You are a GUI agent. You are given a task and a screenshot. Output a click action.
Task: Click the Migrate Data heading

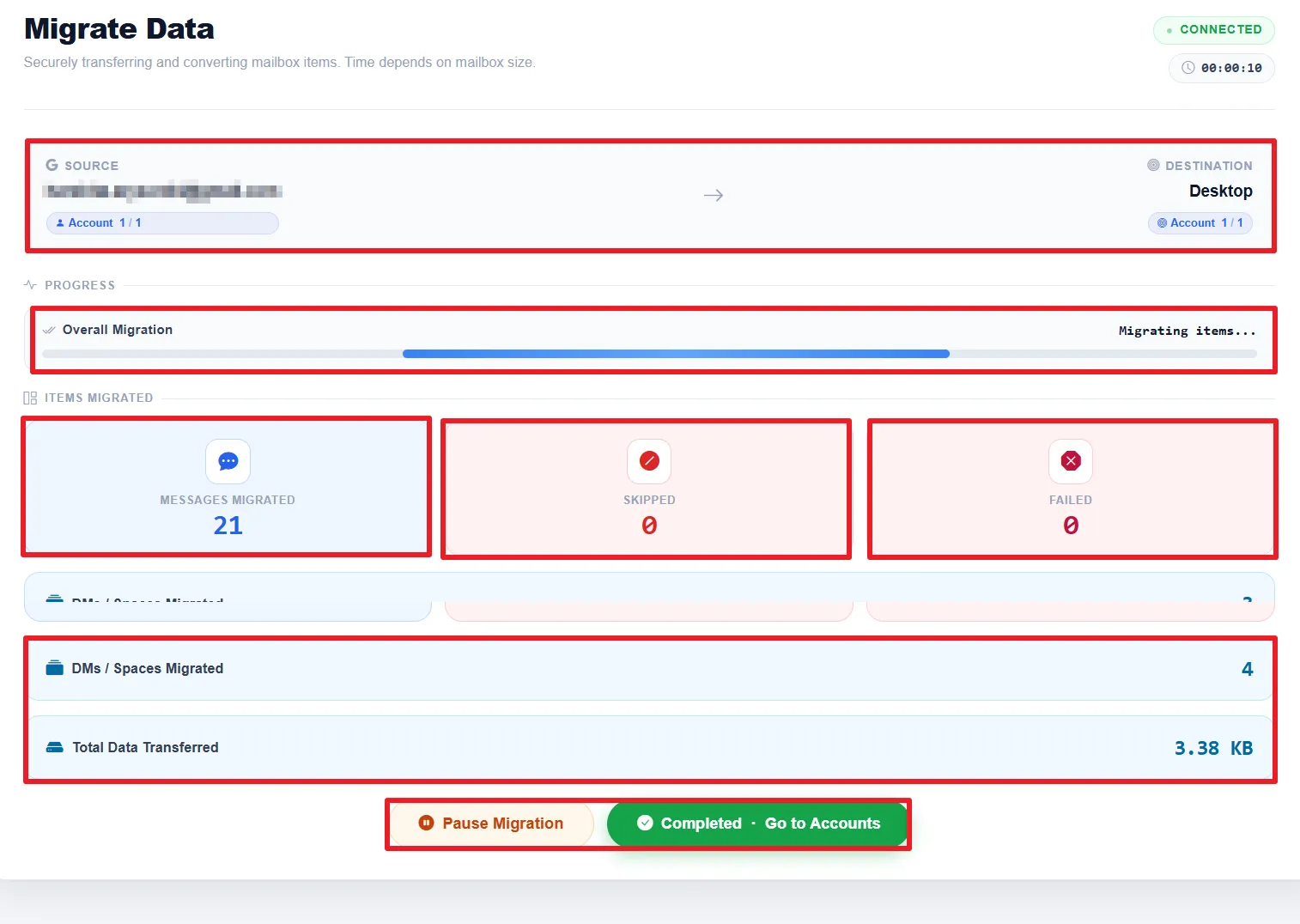119,29
